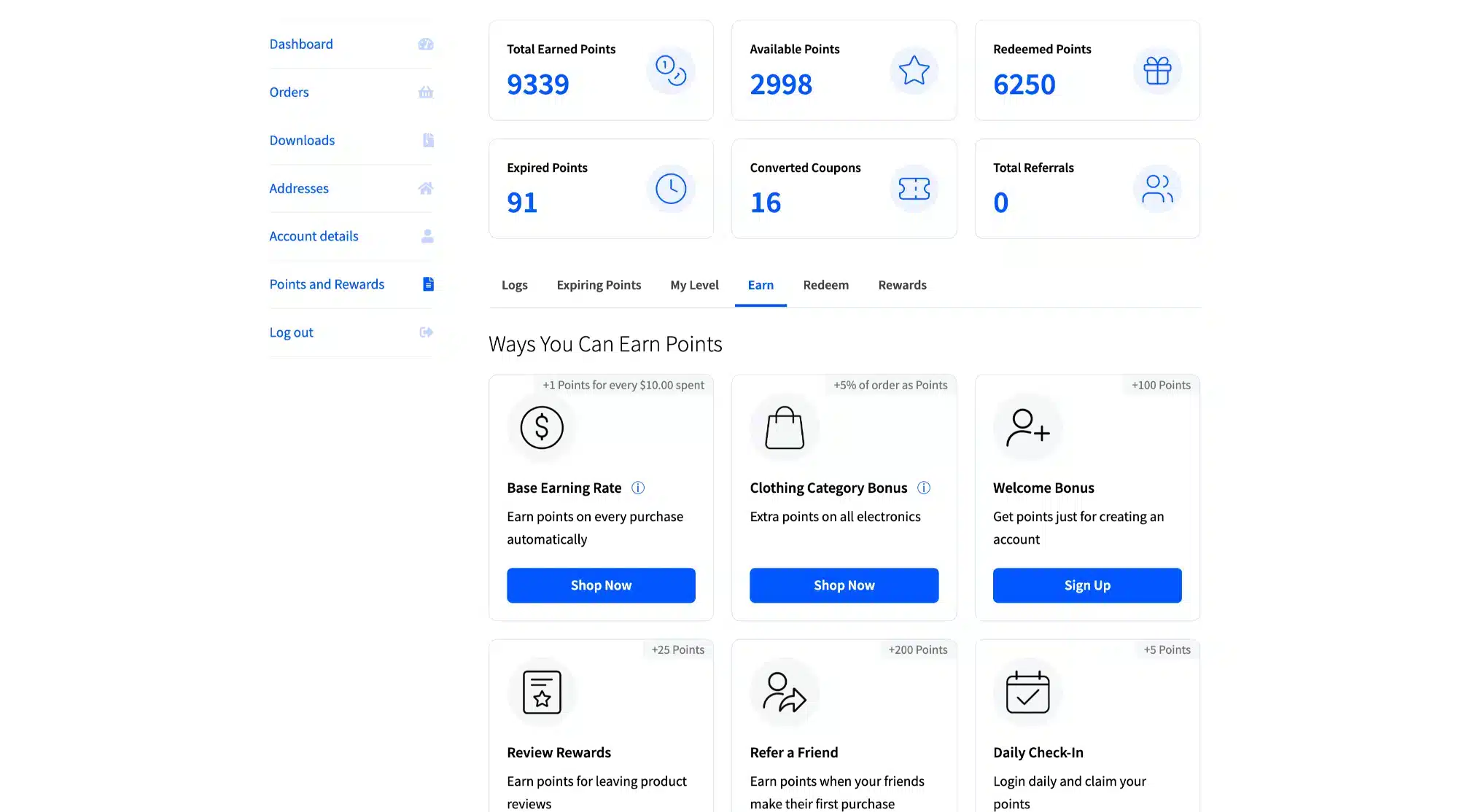
Task: Click the +5 Points badge
Action: pos(1167,649)
